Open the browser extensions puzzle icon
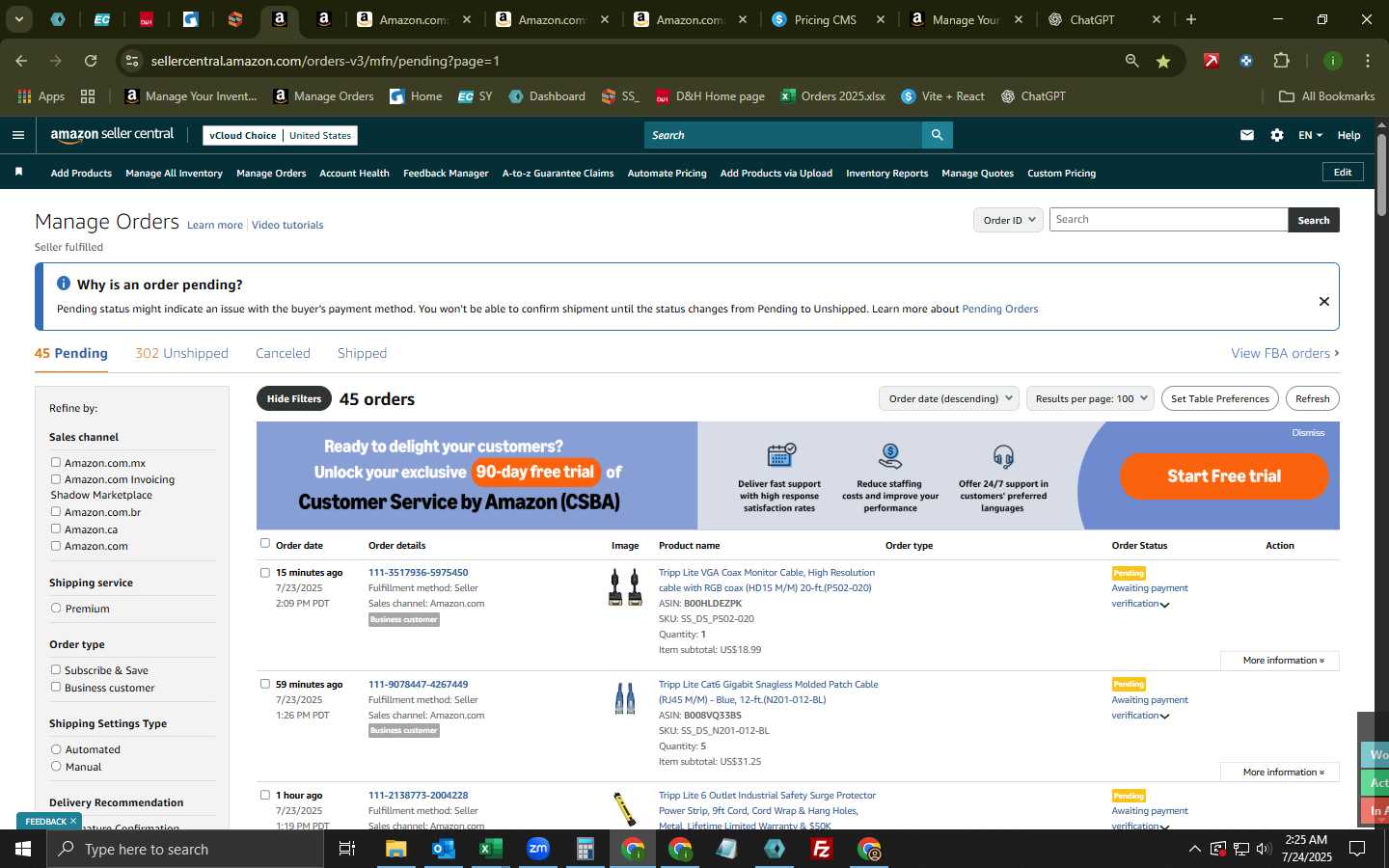Screen dimensions: 1389x868 pos(1281,61)
